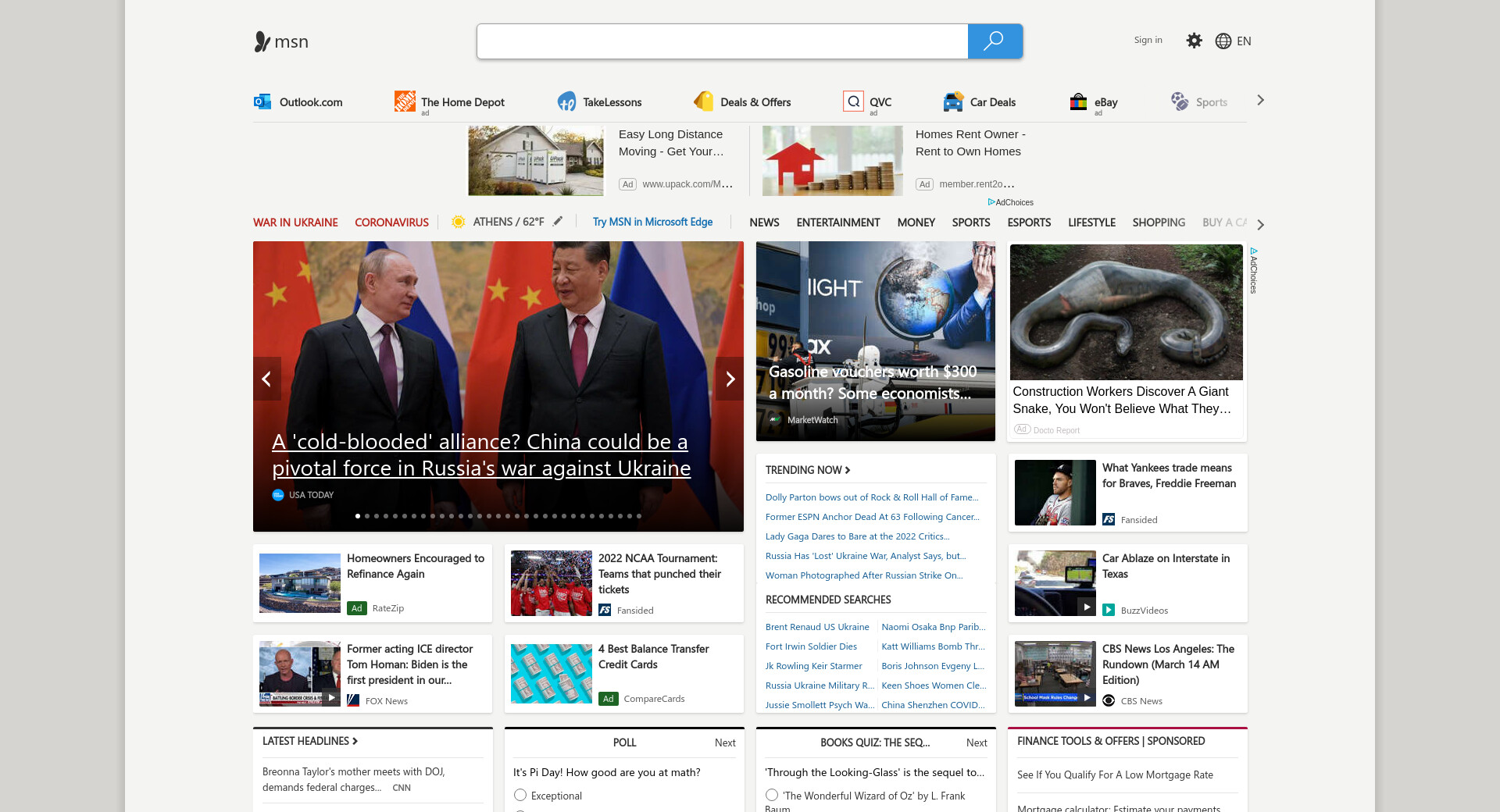Click the Sign in link
The image size is (1500, 812).
[x=1148, y=40]
